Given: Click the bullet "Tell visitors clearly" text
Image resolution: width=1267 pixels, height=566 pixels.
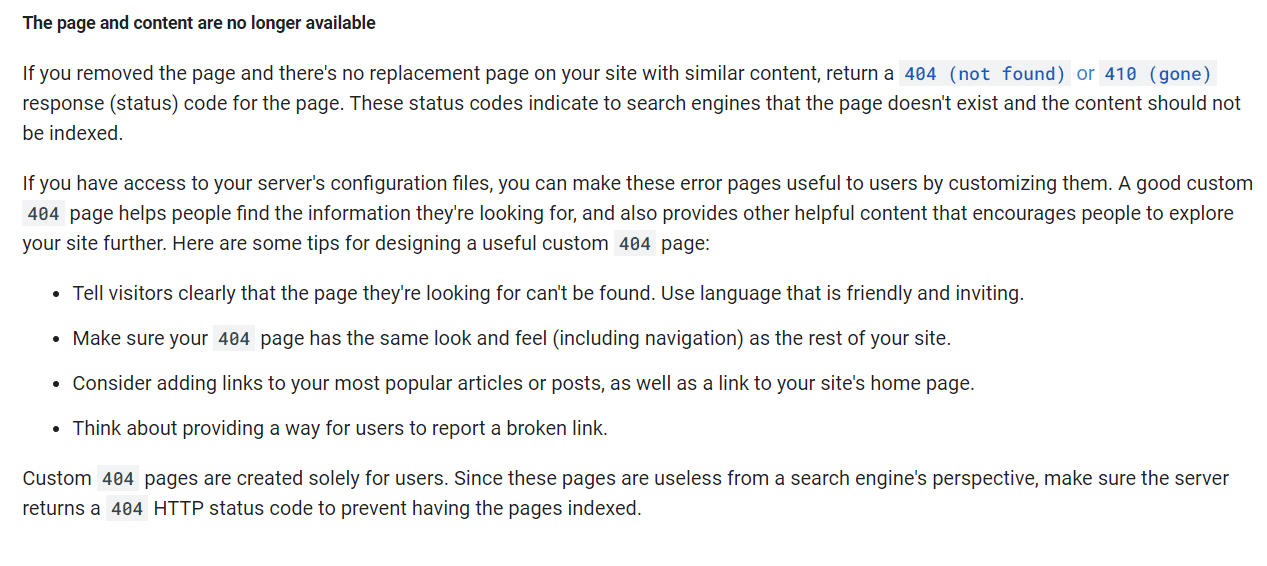Looking at the screenshot, I should 548,294.
